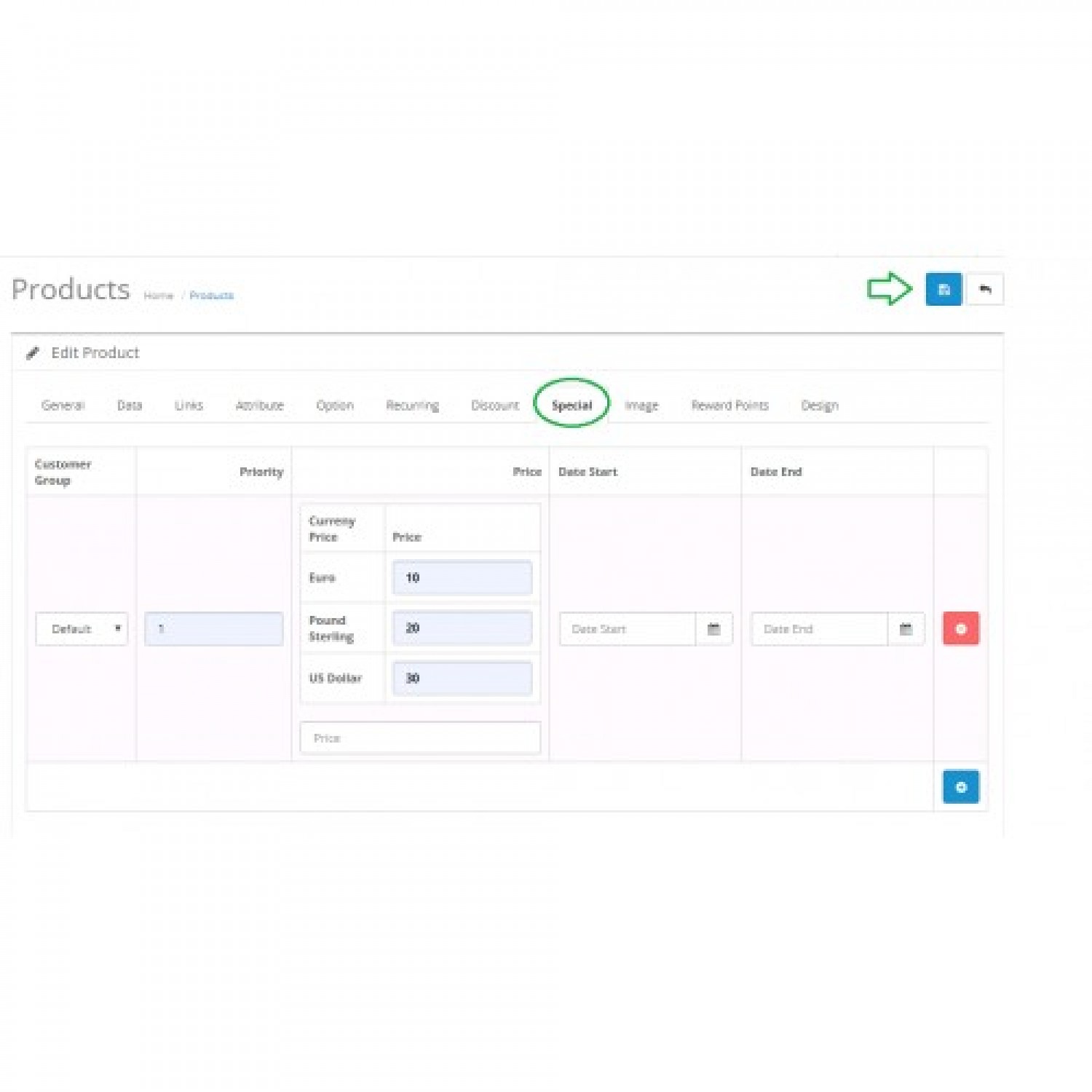Switch to the General tab

coord(63,405)
